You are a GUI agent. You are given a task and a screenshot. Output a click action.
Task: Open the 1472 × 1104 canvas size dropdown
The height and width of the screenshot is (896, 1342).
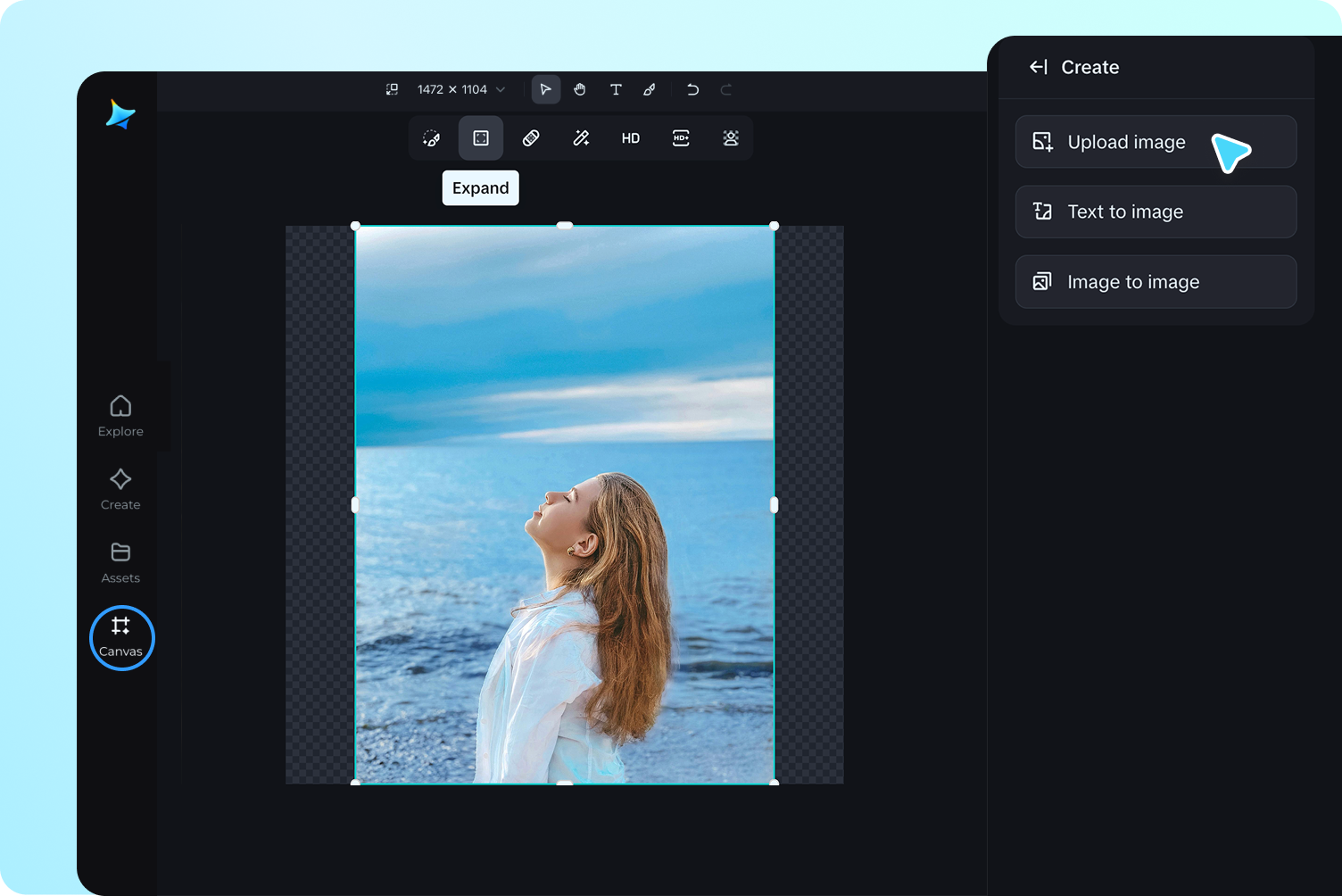pos(460,89)
